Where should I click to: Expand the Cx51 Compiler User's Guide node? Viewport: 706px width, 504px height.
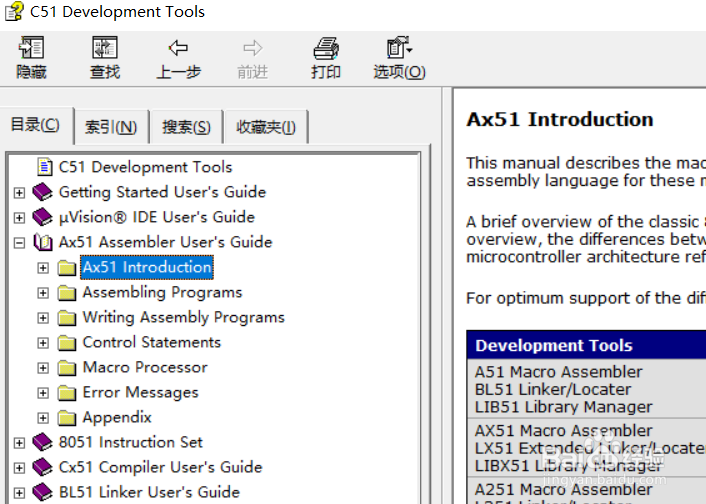19,468
